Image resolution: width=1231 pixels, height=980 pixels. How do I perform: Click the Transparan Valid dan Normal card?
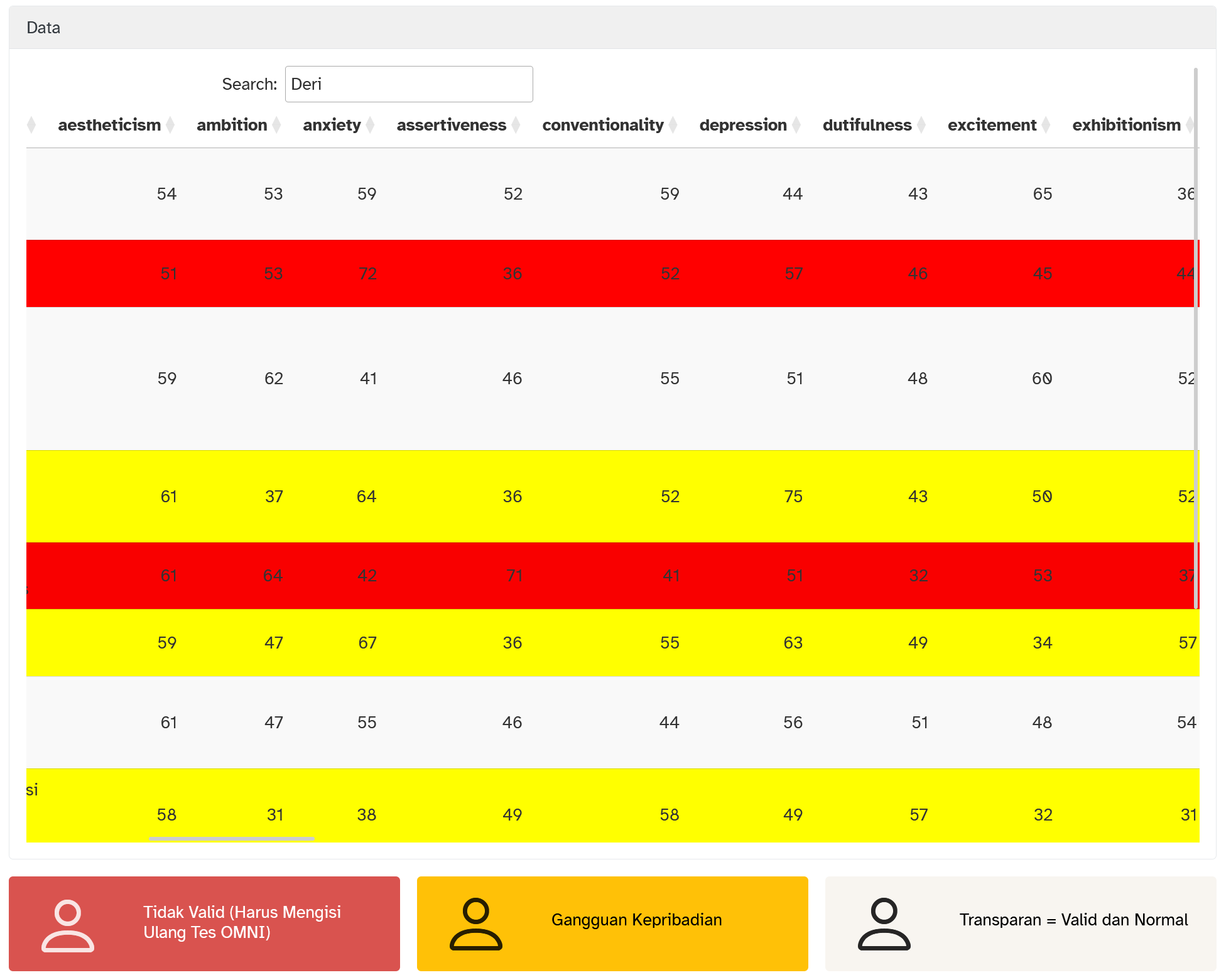point(1021,923)
